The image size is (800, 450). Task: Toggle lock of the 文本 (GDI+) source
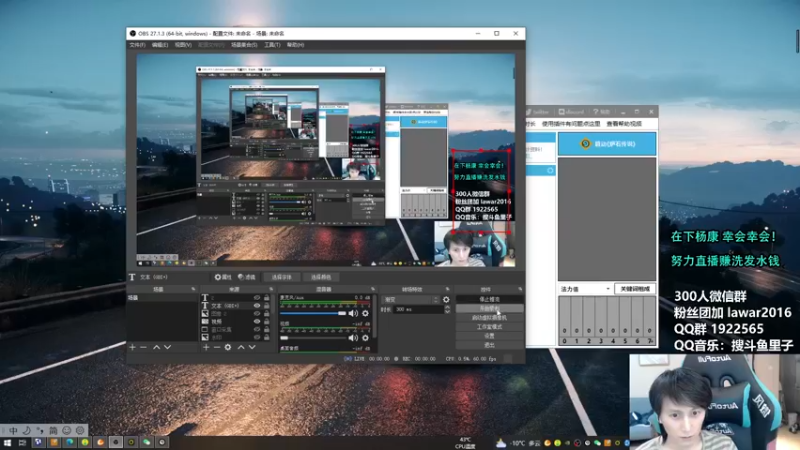(266, 306)
